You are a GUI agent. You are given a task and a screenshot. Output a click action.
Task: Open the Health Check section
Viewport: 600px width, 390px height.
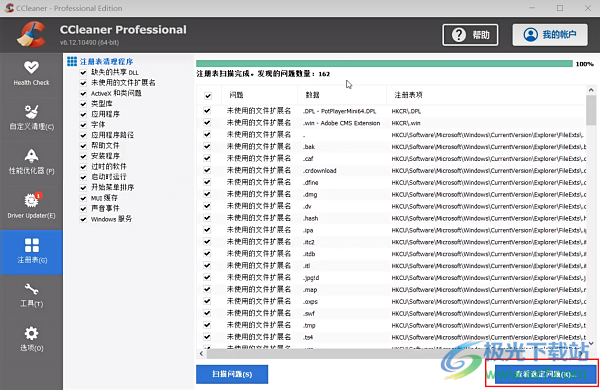click(x=31, y=73)
